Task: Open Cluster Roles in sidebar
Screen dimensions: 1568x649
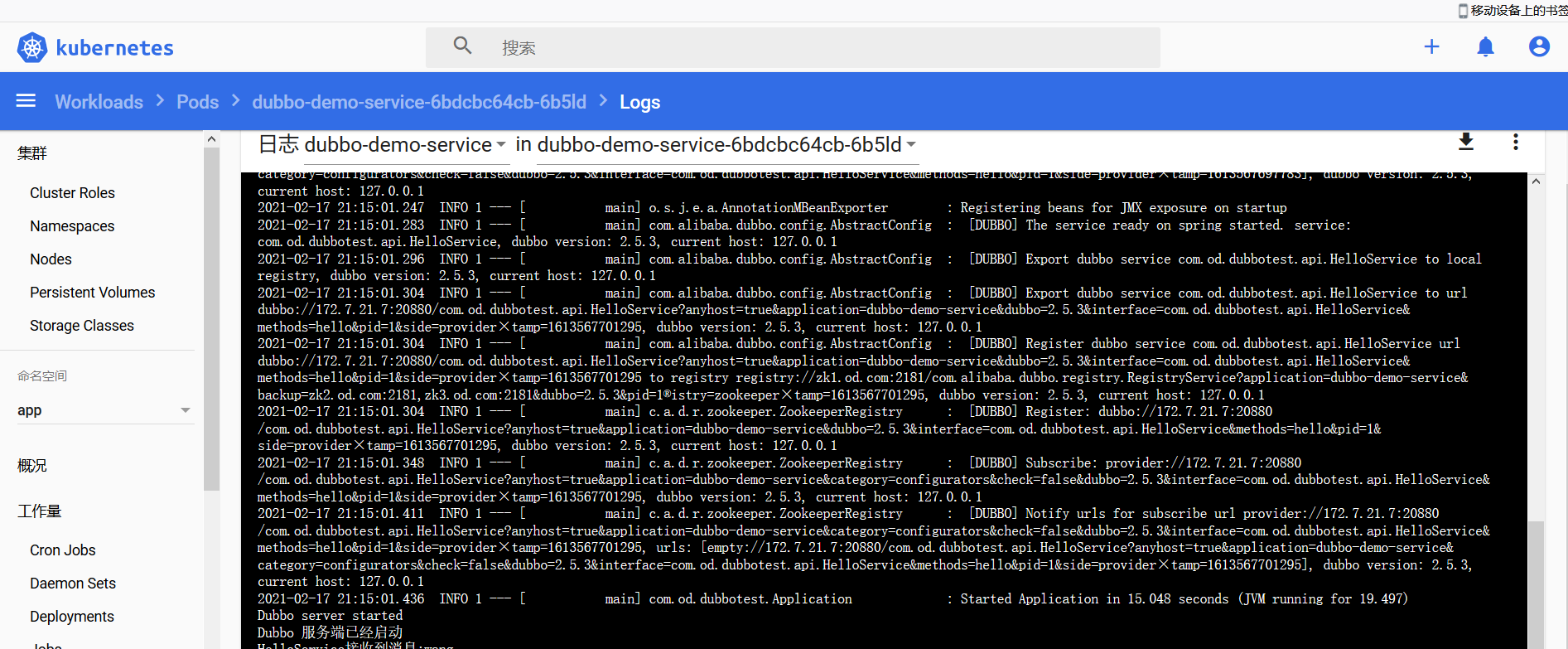Action: [72, 192]
